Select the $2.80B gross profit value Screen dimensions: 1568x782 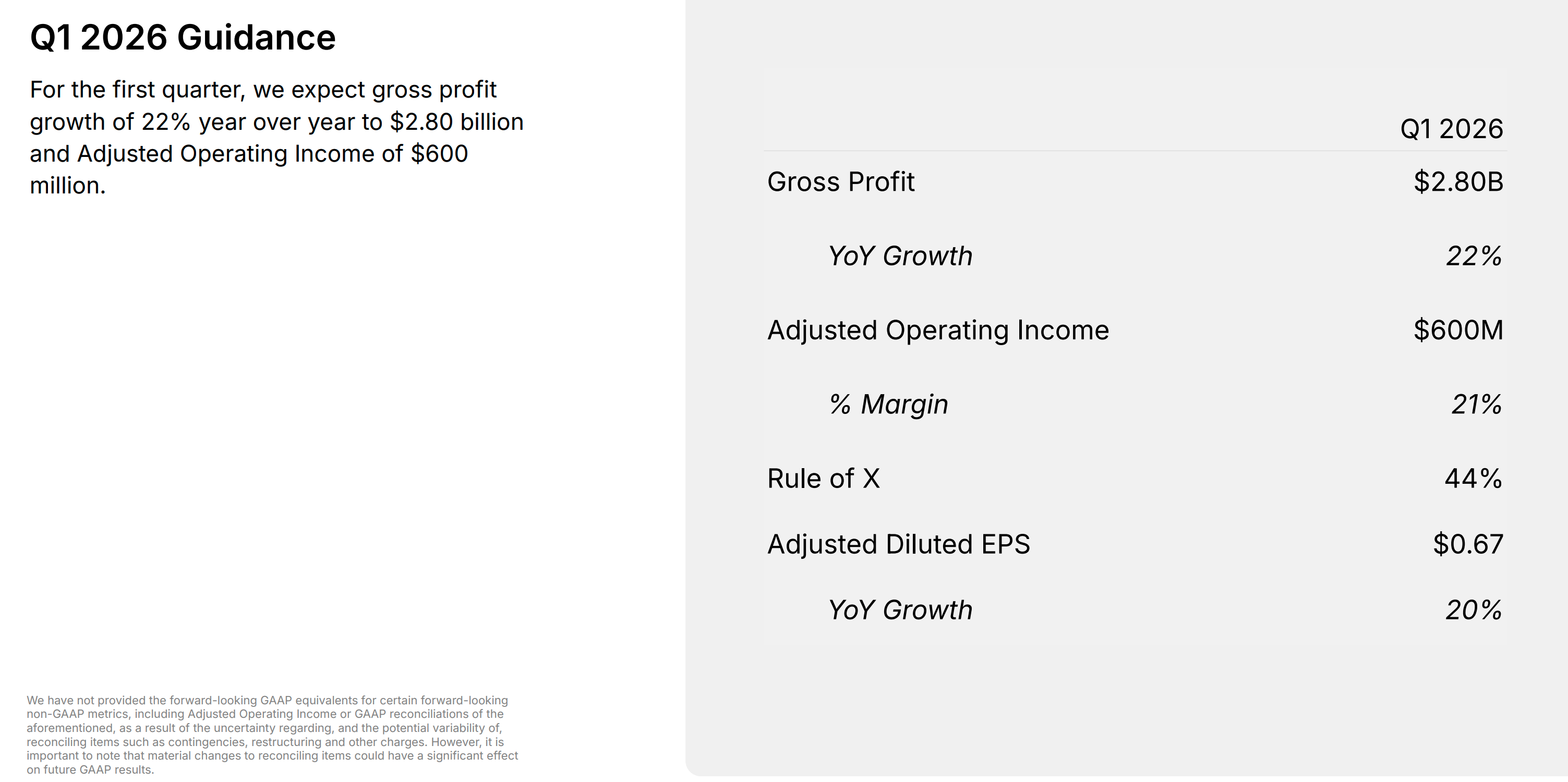pyautogui.click(x=1458, y=182)
